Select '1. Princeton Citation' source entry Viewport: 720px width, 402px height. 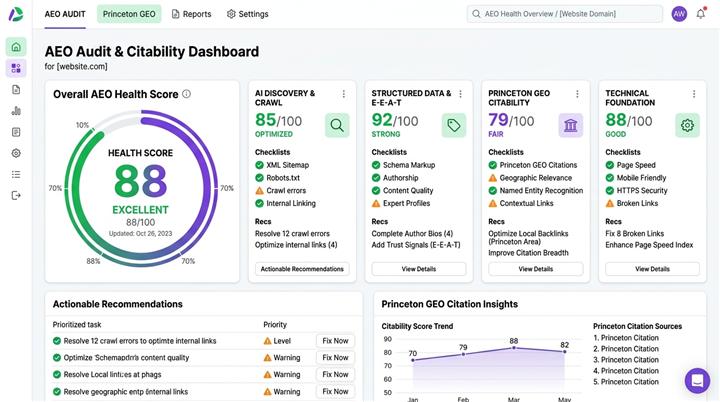626,338
